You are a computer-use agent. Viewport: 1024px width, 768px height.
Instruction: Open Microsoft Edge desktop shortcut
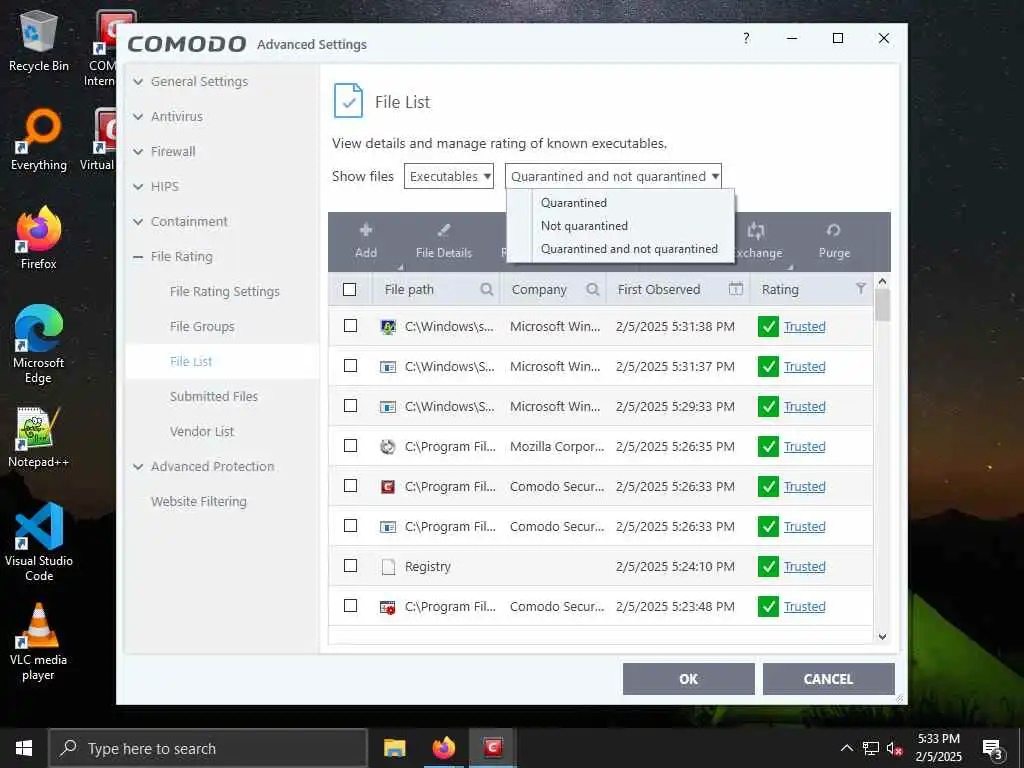pyautogui.click(x=39, y=344)
